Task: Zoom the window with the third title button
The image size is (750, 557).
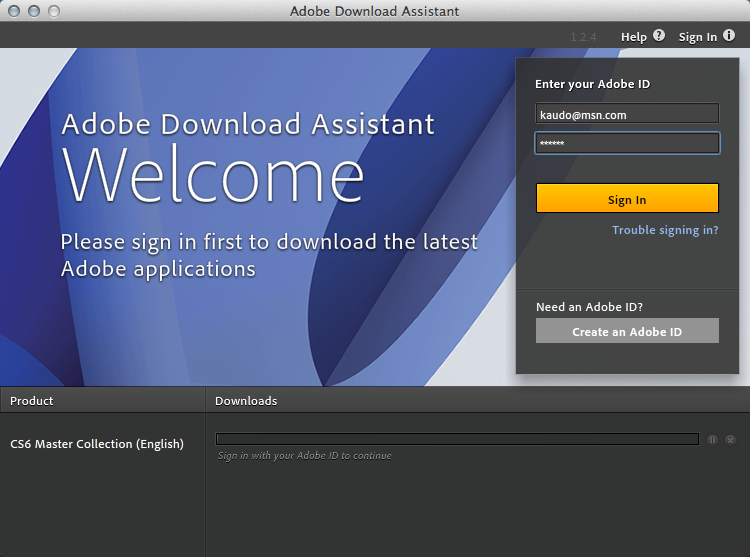Action: (54, 11)
